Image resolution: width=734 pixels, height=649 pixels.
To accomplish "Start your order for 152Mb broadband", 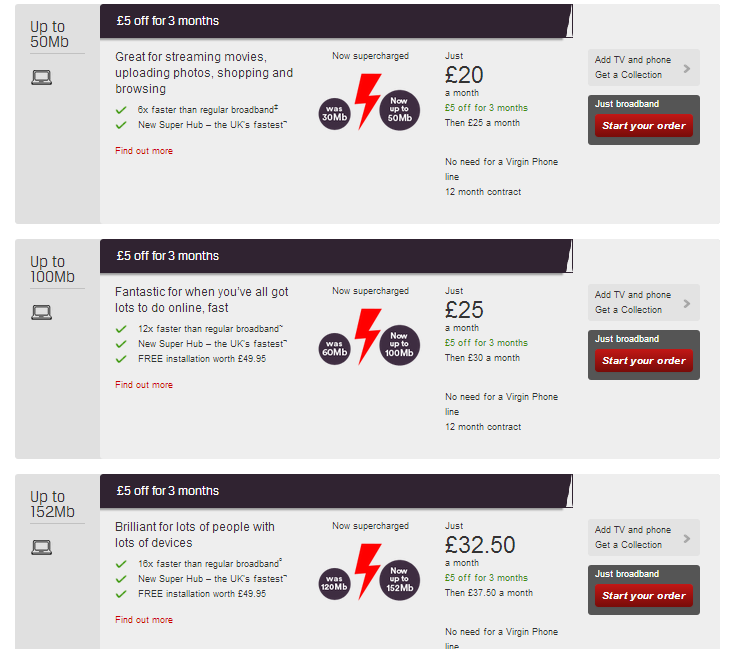I will [x=643, y=596].
